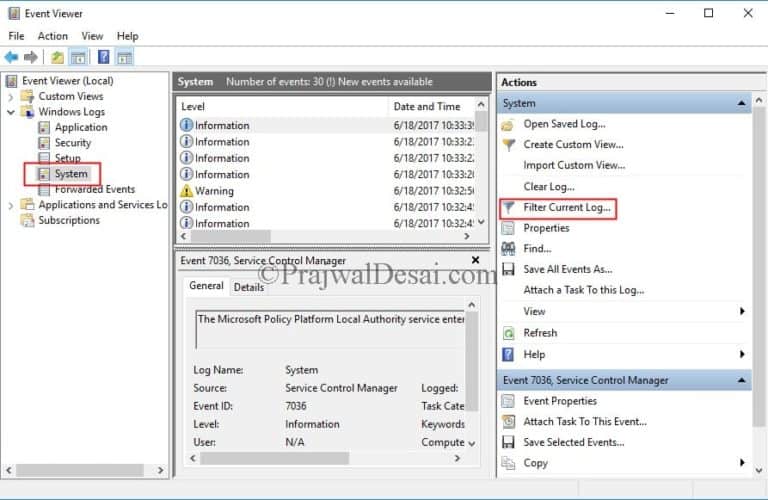Click Filter Current Log... action
Image resolution: width=768 pixels, height=500 pixels.
567,208
